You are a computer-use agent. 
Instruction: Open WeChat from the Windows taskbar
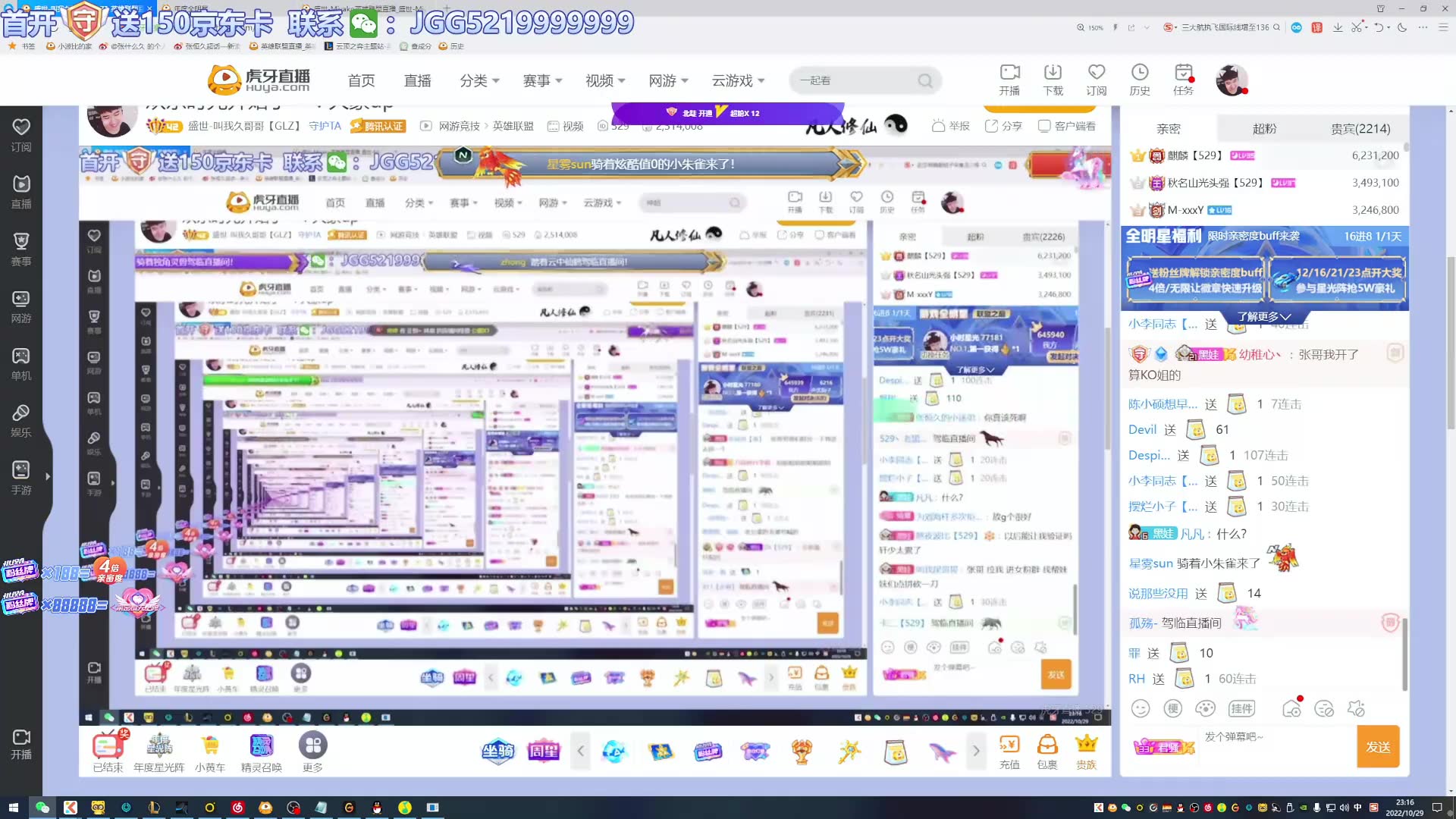pyautogui.click(x=42, y=808)
